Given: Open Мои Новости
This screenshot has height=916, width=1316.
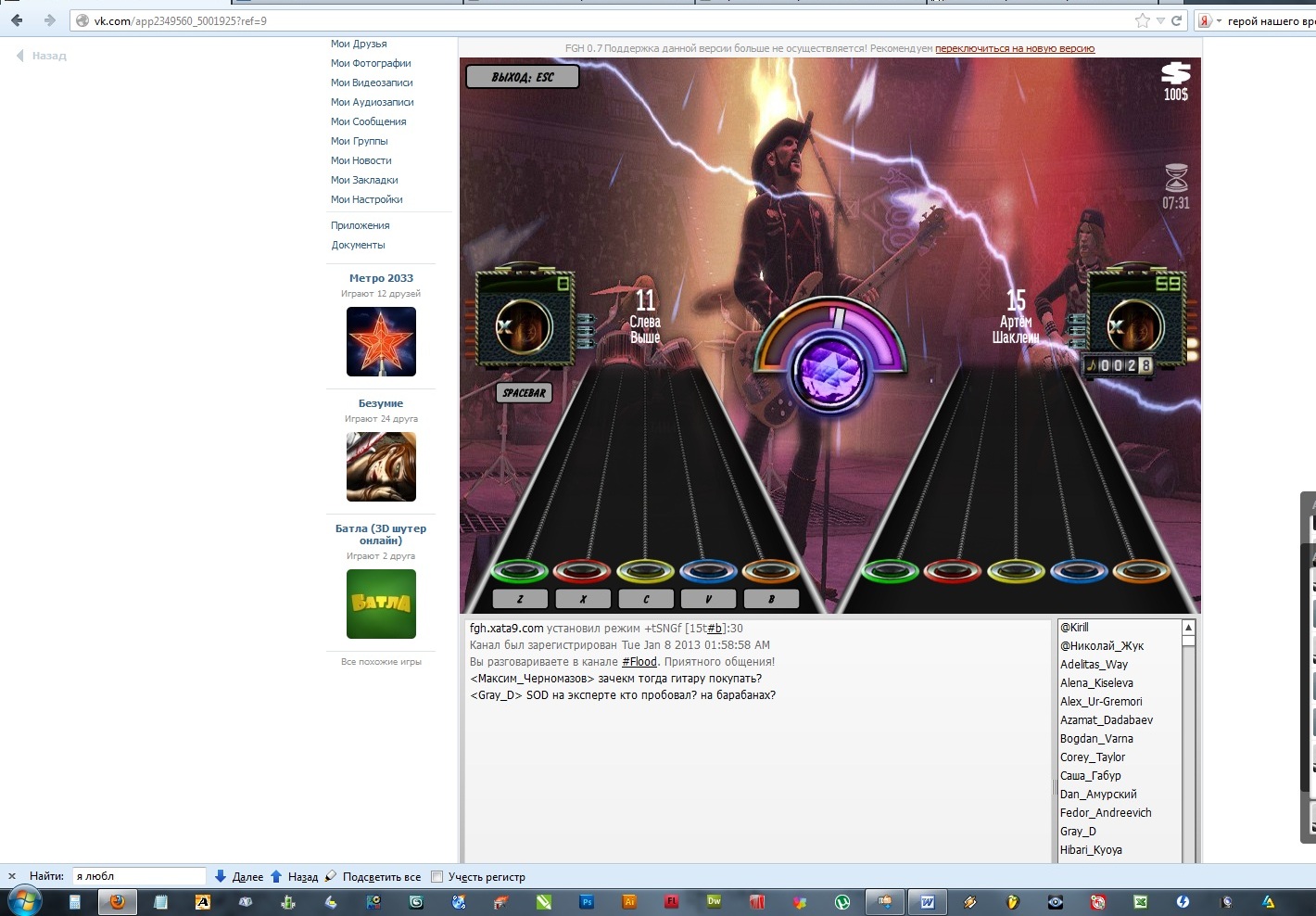Looking at the screenshot, I should coord(361,160).
